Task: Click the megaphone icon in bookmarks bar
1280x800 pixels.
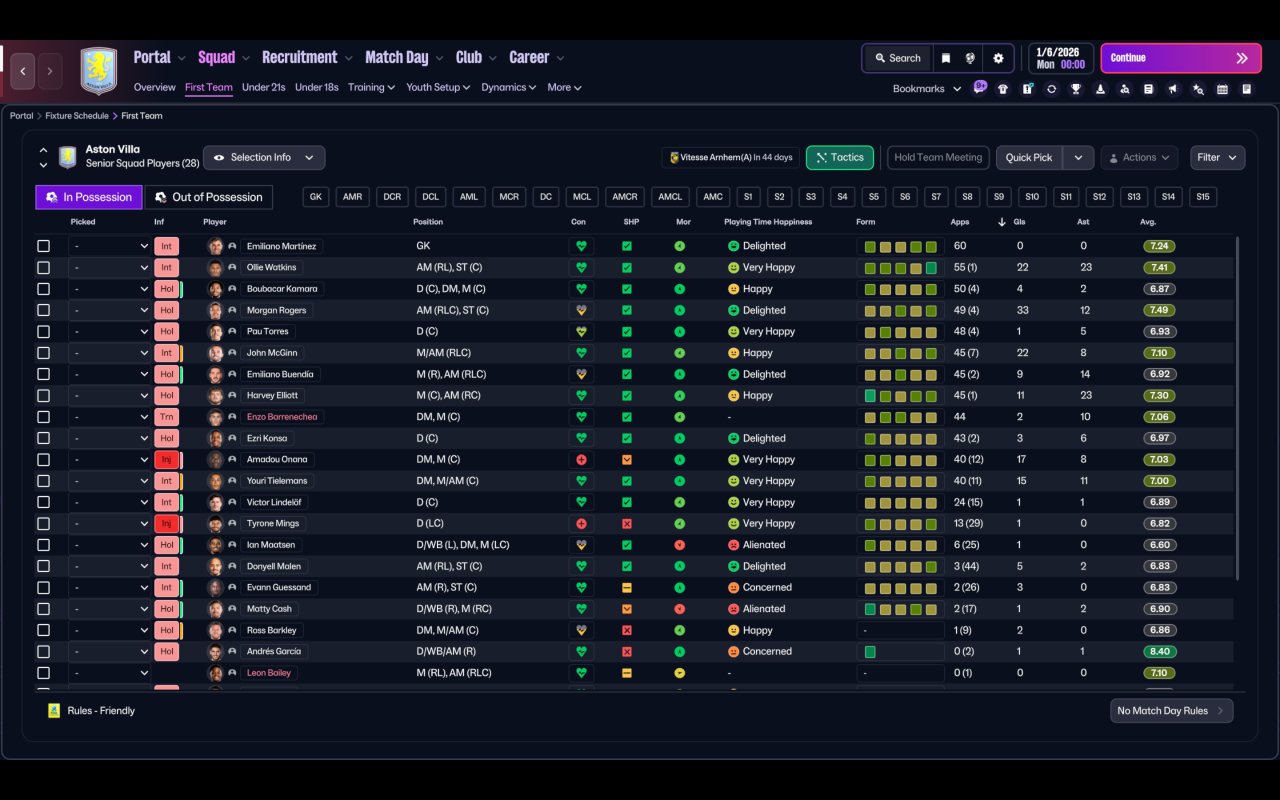Action: [x=1174, y=89]
